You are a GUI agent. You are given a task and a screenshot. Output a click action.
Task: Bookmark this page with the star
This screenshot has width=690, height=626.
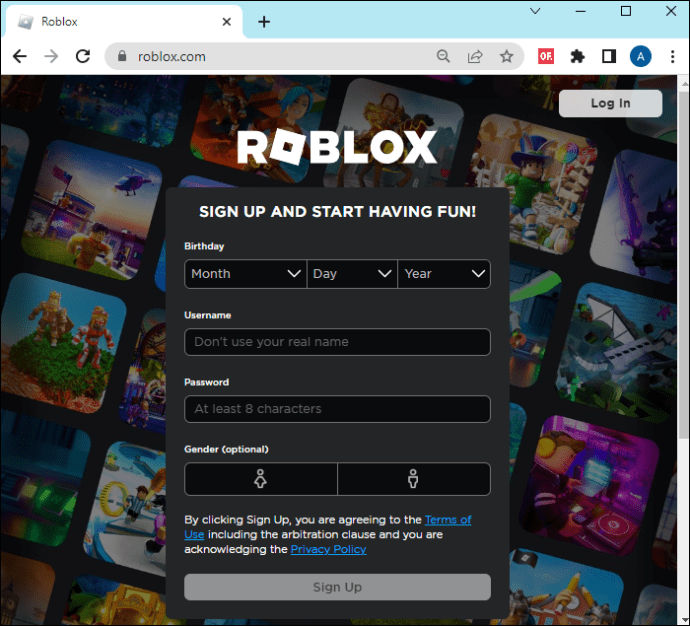(x=506, y=56)
